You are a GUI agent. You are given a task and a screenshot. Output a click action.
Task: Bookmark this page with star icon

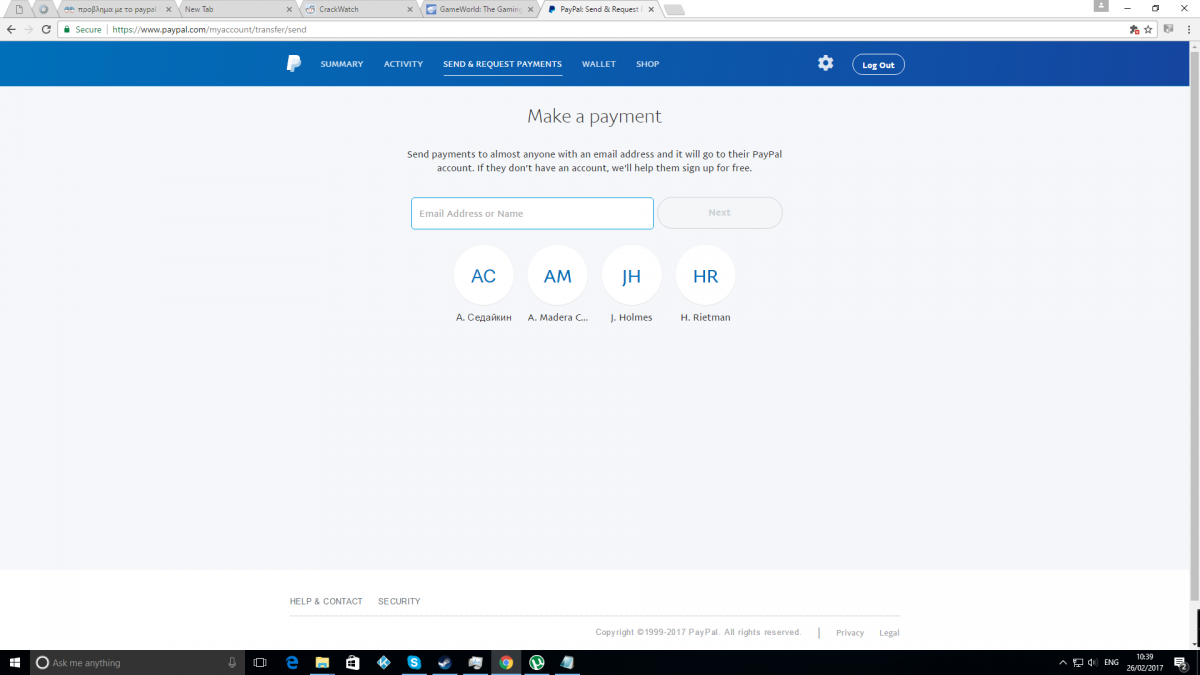[1148, 29]
